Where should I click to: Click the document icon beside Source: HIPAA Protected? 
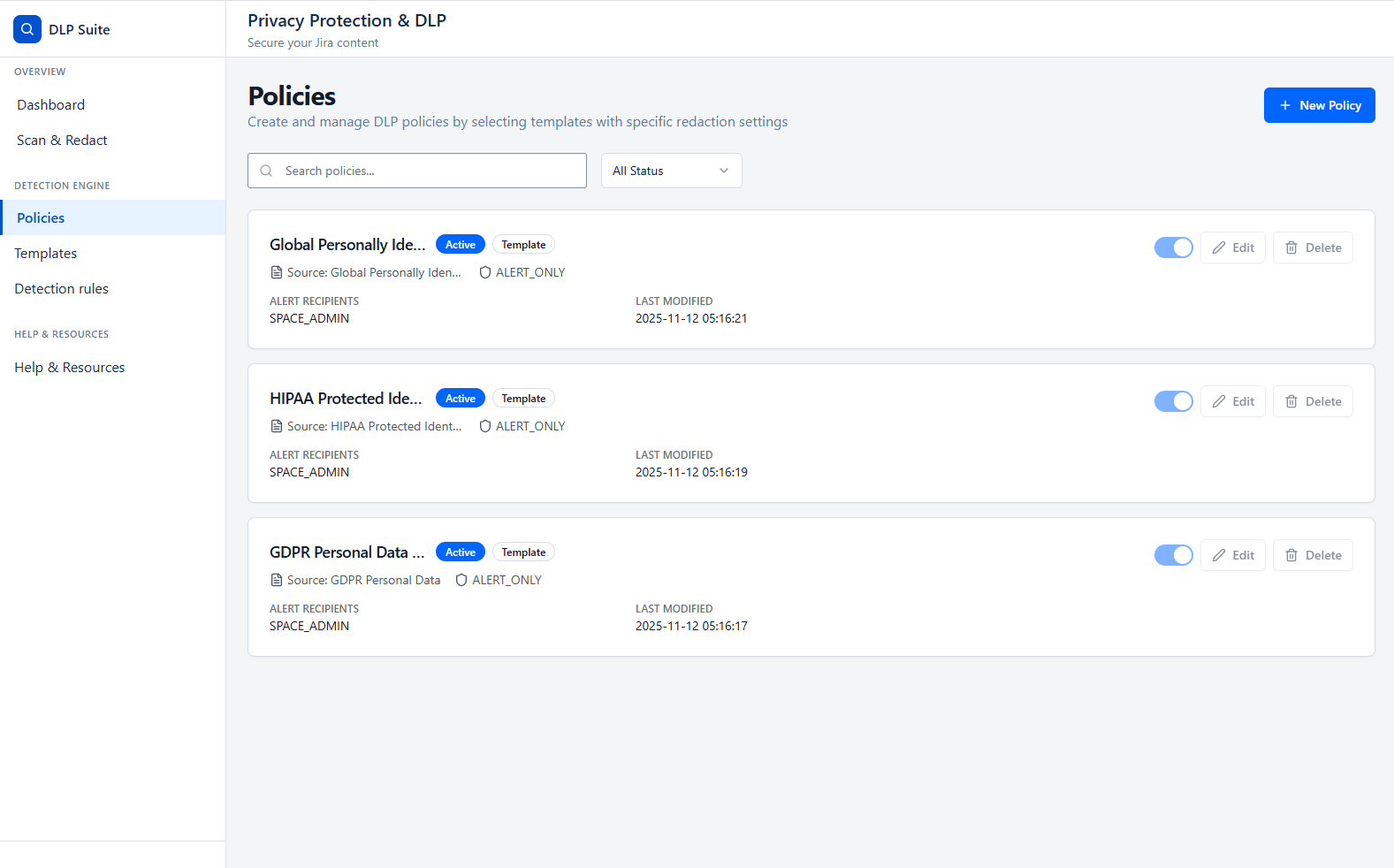(277, 426)
